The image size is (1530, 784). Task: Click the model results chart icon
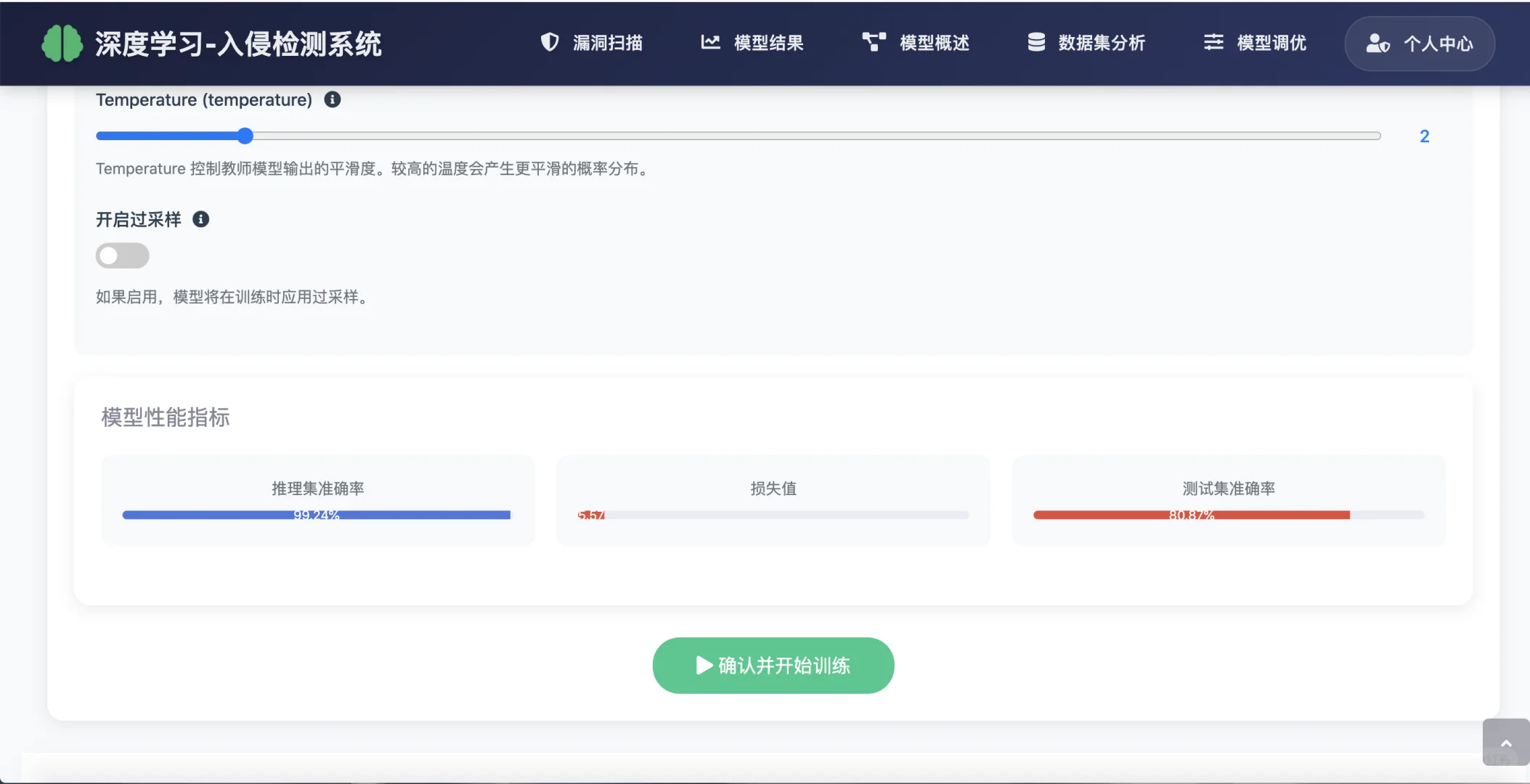[709, 43]
